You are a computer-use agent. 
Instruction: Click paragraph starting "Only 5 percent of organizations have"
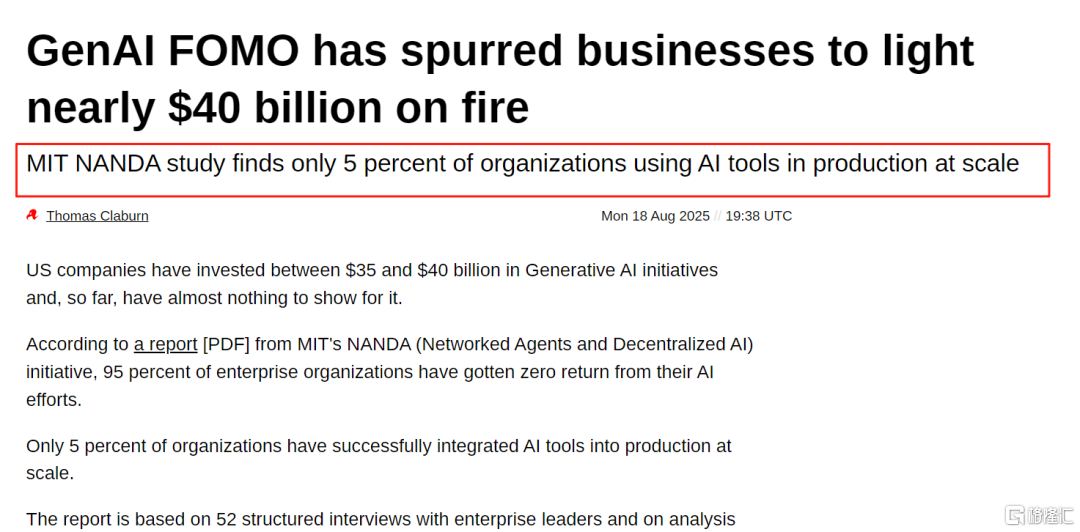point(379,460)
